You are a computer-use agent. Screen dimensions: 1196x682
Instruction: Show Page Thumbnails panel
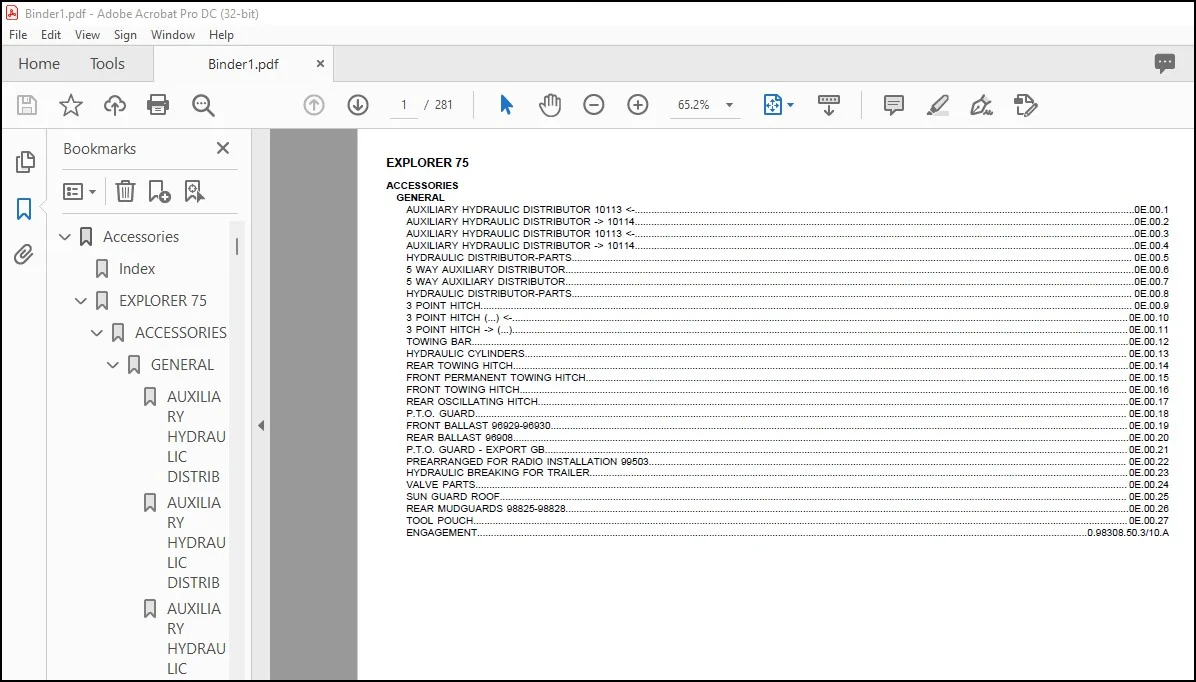tap(25, 162)
